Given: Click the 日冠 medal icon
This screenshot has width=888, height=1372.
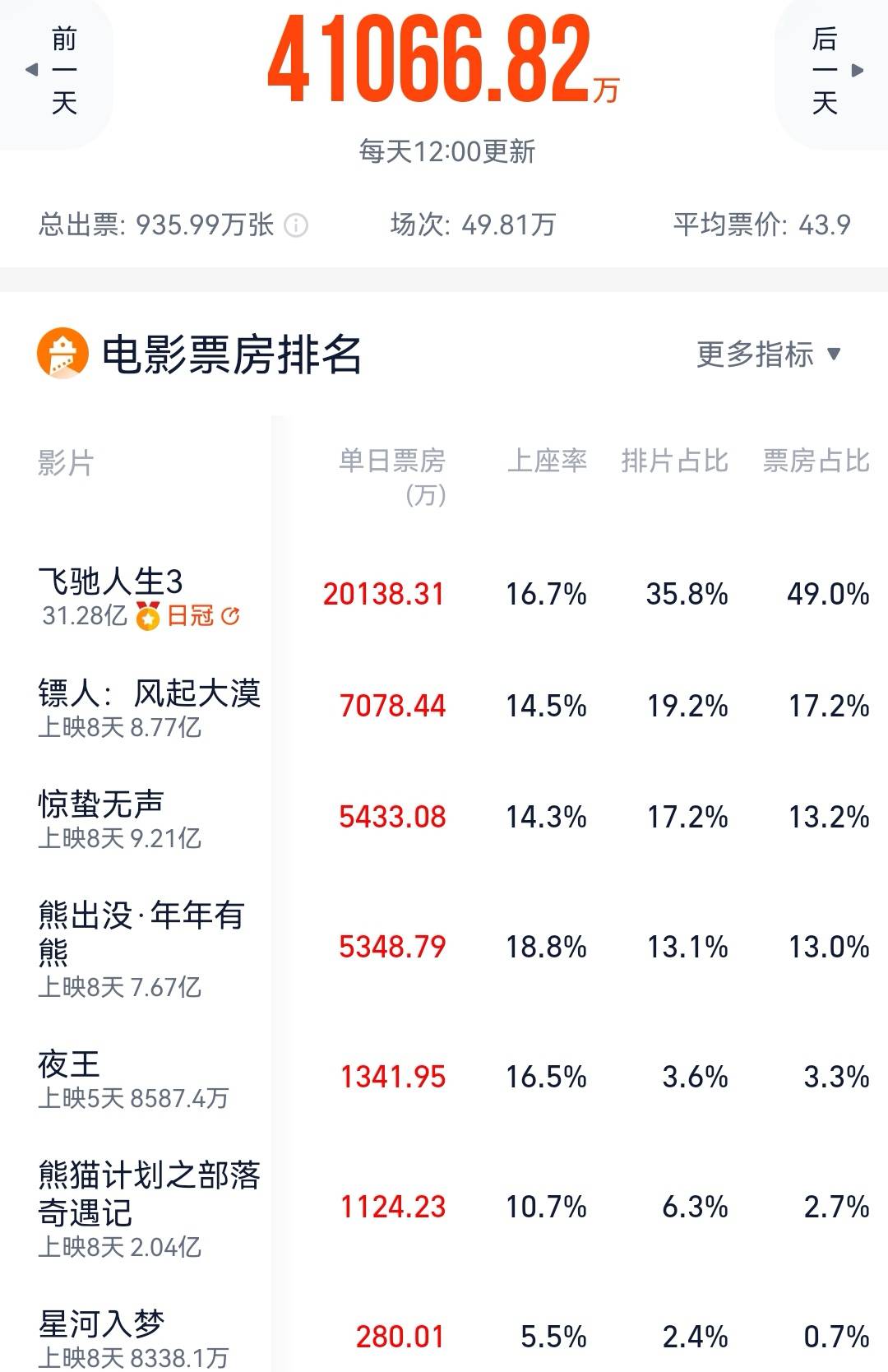Looking at the screenshot, I should click(148, 616).
